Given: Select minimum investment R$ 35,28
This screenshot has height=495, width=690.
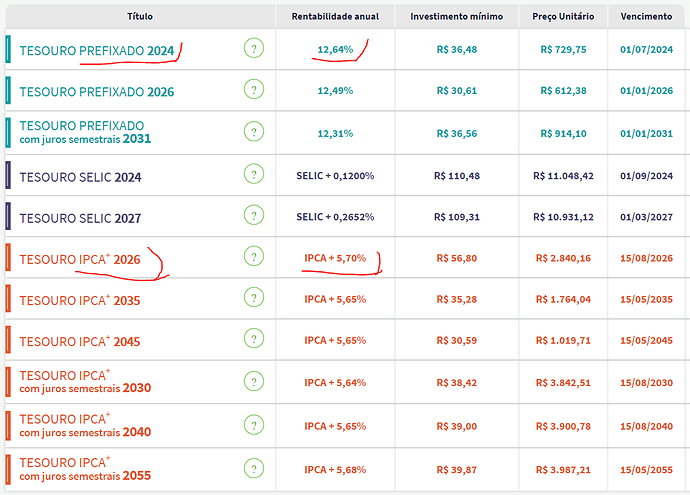Looking at the screenshot, I should coord(457,299).
